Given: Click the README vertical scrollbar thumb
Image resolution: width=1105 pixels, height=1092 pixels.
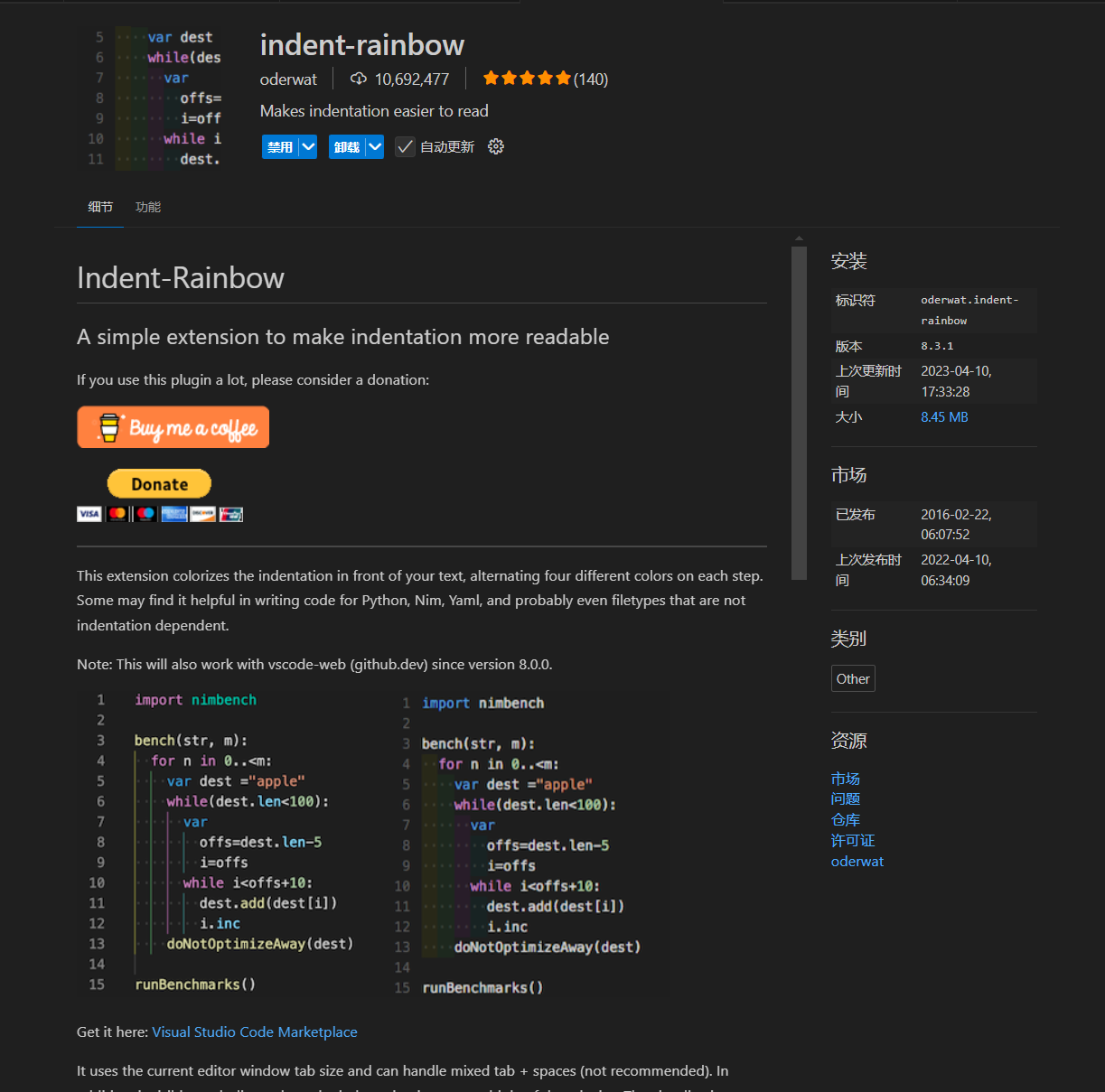Looking at the screenshot, I should click(x=799, y=413).
